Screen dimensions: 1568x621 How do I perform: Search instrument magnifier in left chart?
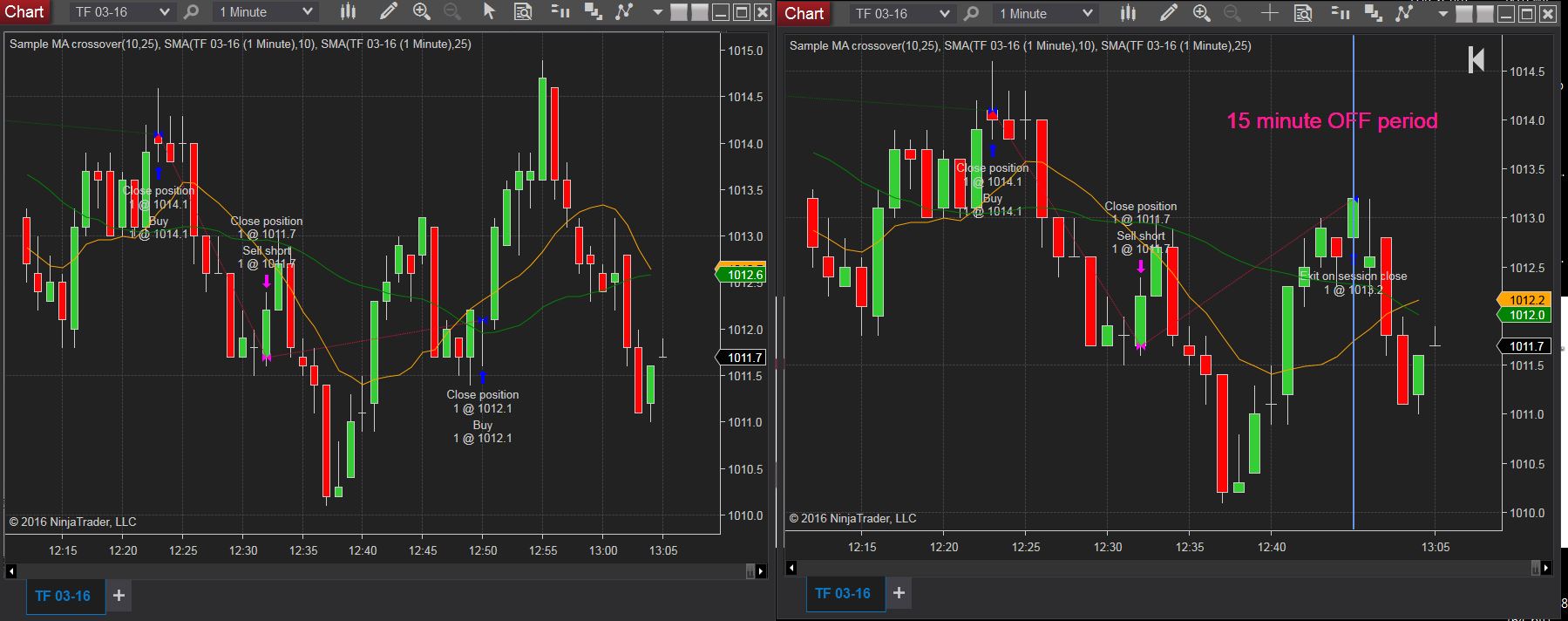[x=192, y=12]
